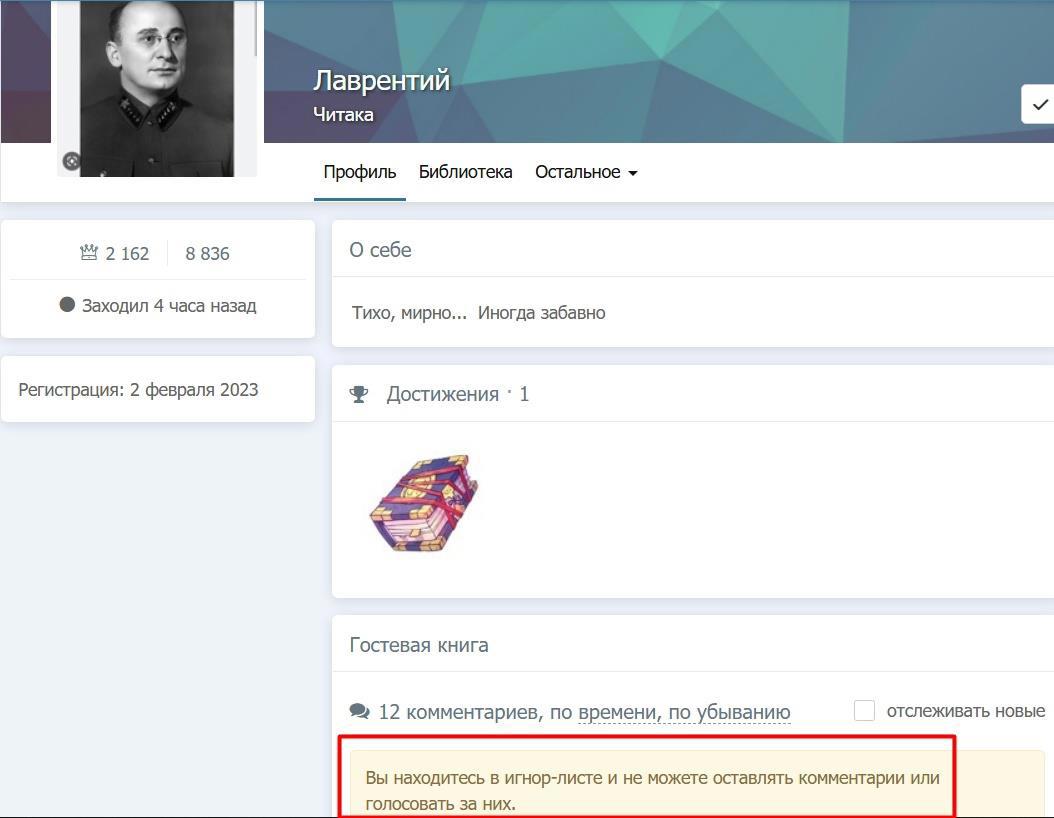Click the checkmark button on the banner
1054x818 pixels.
[x=1039, y=105]
